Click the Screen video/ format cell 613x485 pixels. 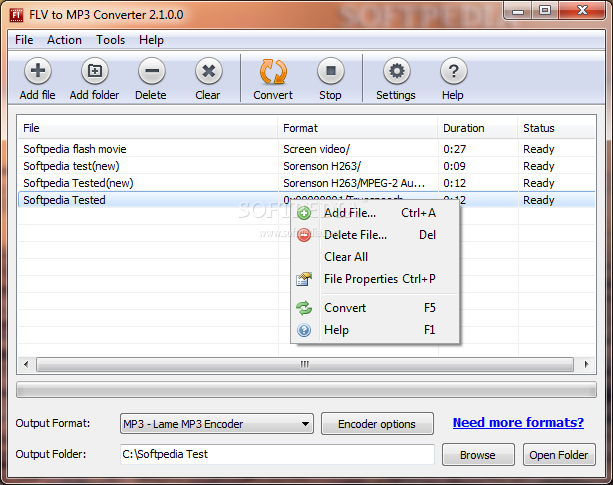[x=317, y=149]
